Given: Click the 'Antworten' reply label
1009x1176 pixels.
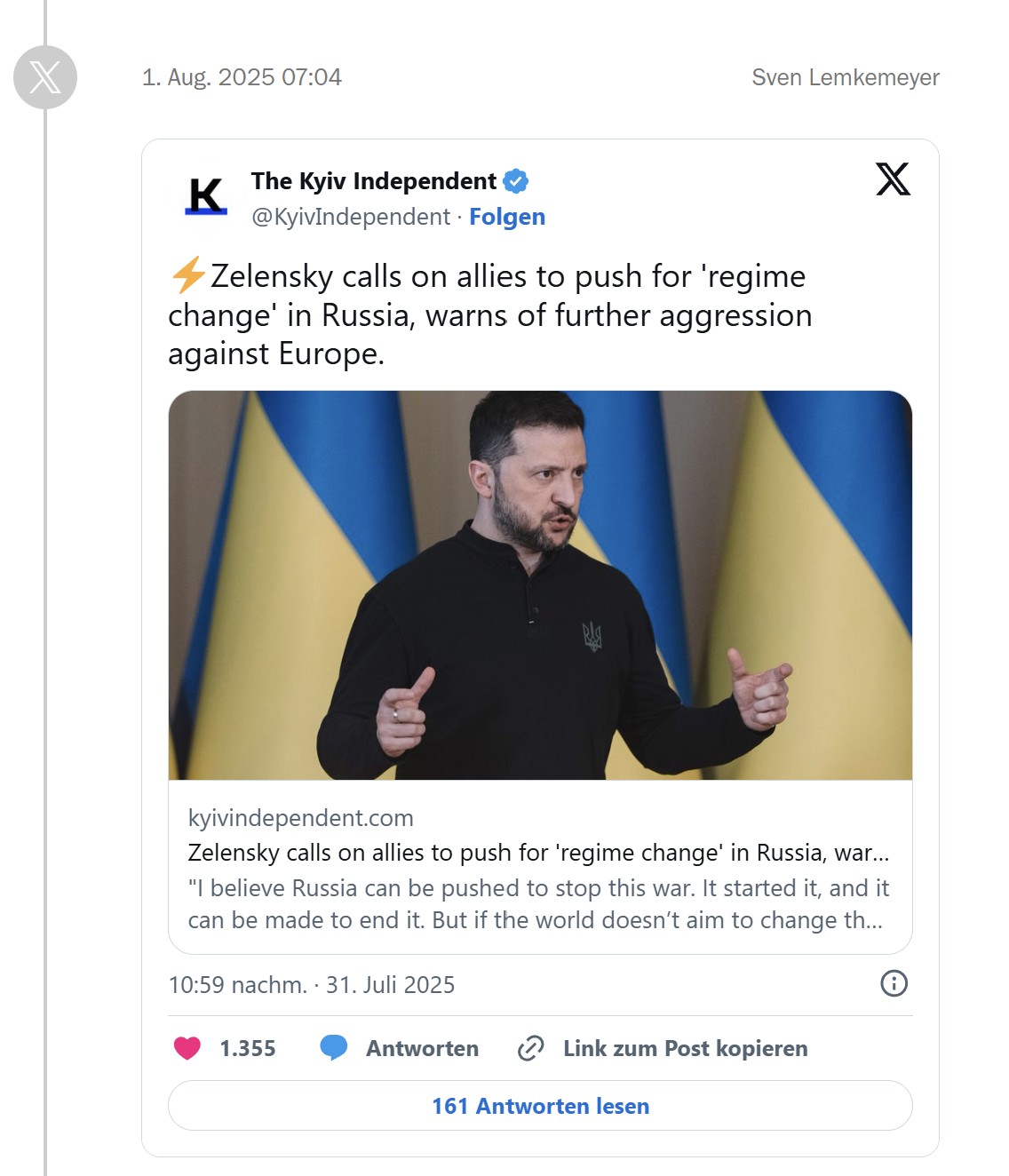Looking at the screenshot, I should click(x=423, y=1048).
